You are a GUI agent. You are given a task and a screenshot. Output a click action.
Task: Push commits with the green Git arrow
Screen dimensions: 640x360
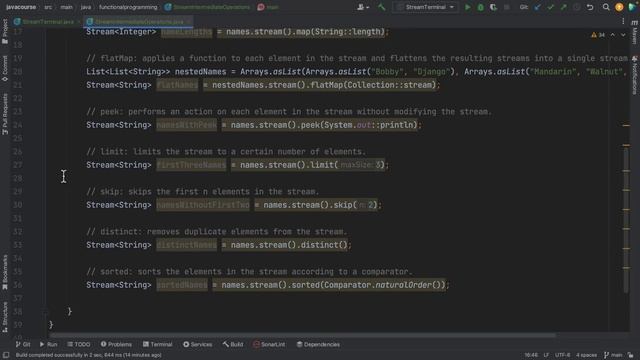coord(564,7)
